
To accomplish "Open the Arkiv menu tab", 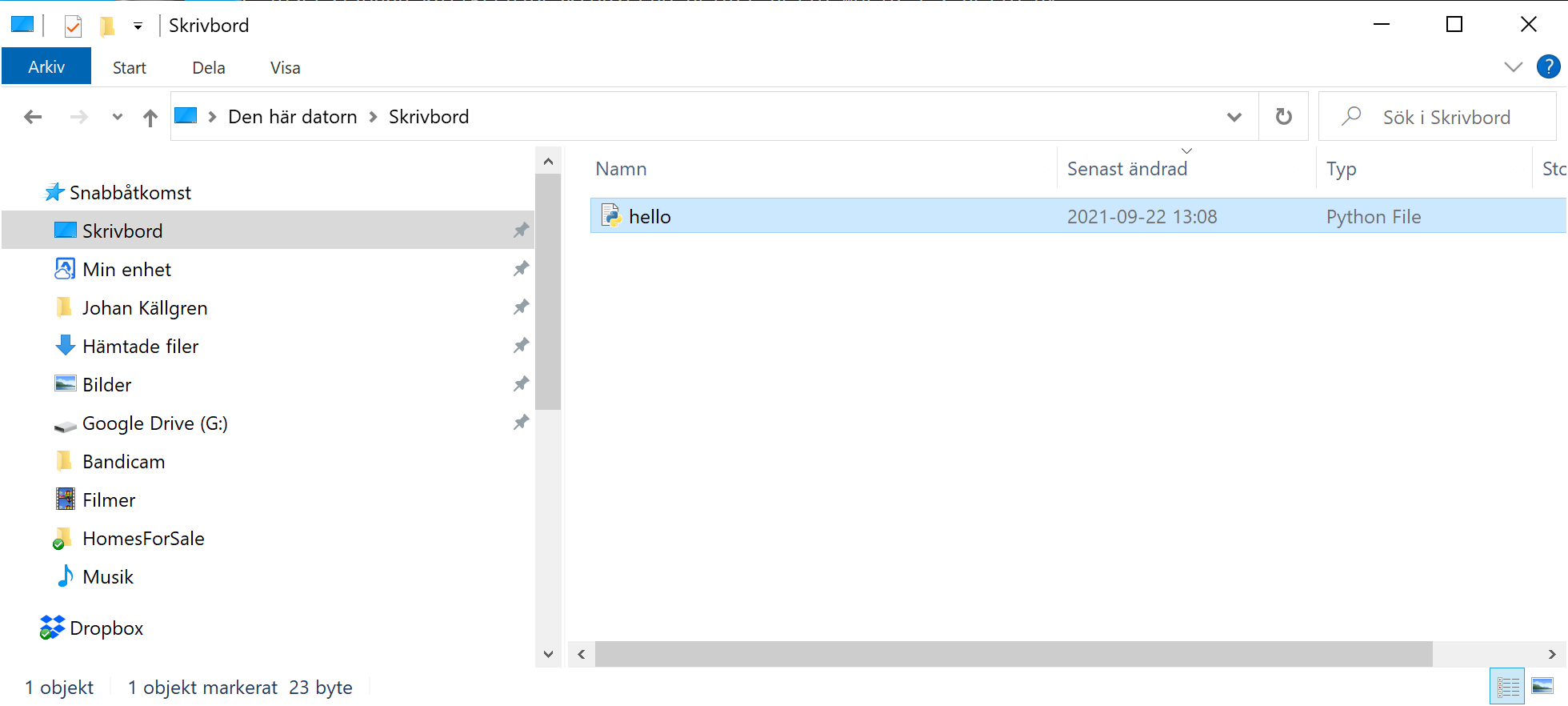I will (46, 67).
